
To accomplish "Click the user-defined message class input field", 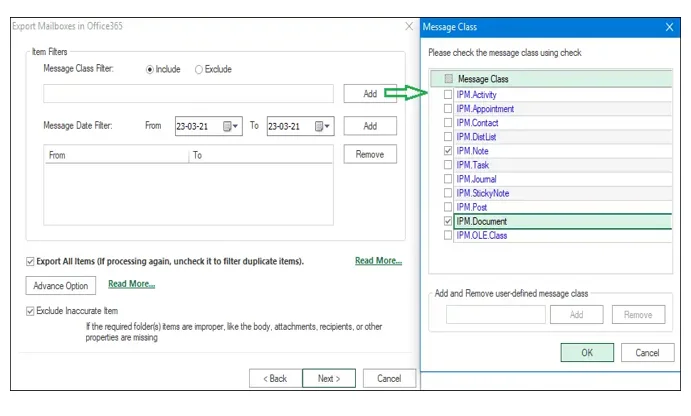I will [495, 315].
